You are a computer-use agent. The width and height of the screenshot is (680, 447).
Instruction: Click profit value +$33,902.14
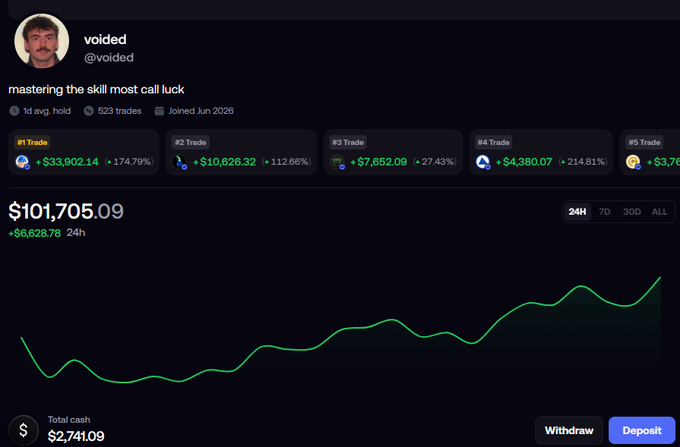click(x=67, y=162)
